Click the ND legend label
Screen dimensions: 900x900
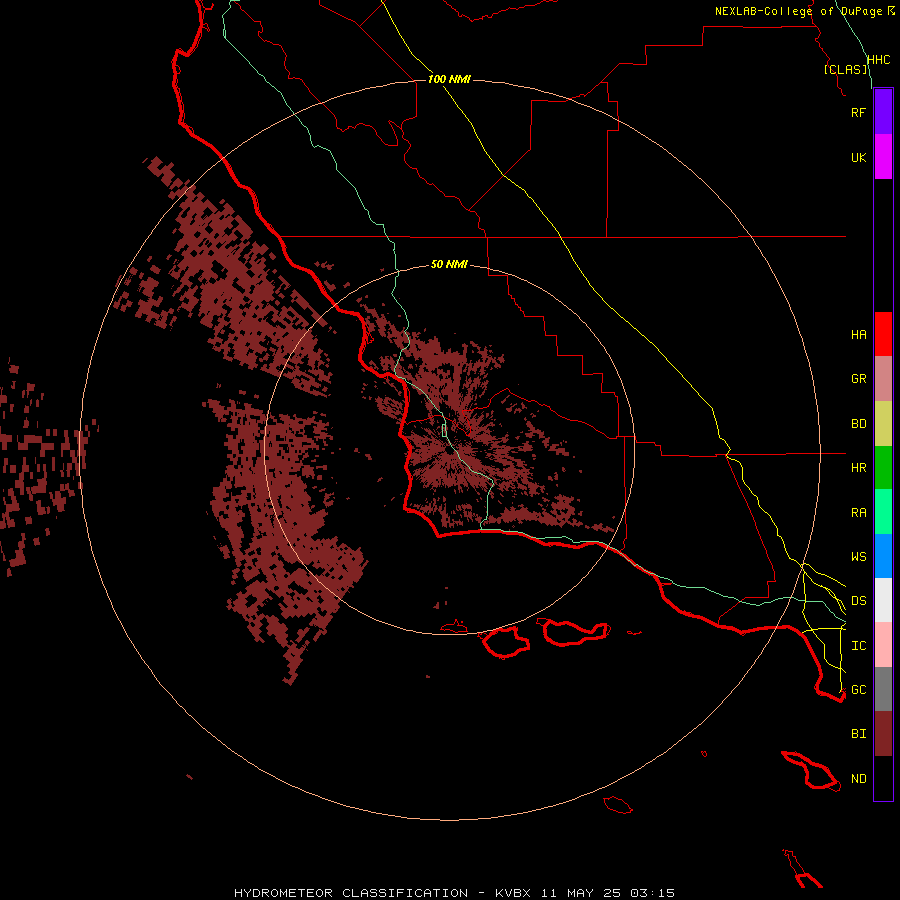tap(858, 779)
